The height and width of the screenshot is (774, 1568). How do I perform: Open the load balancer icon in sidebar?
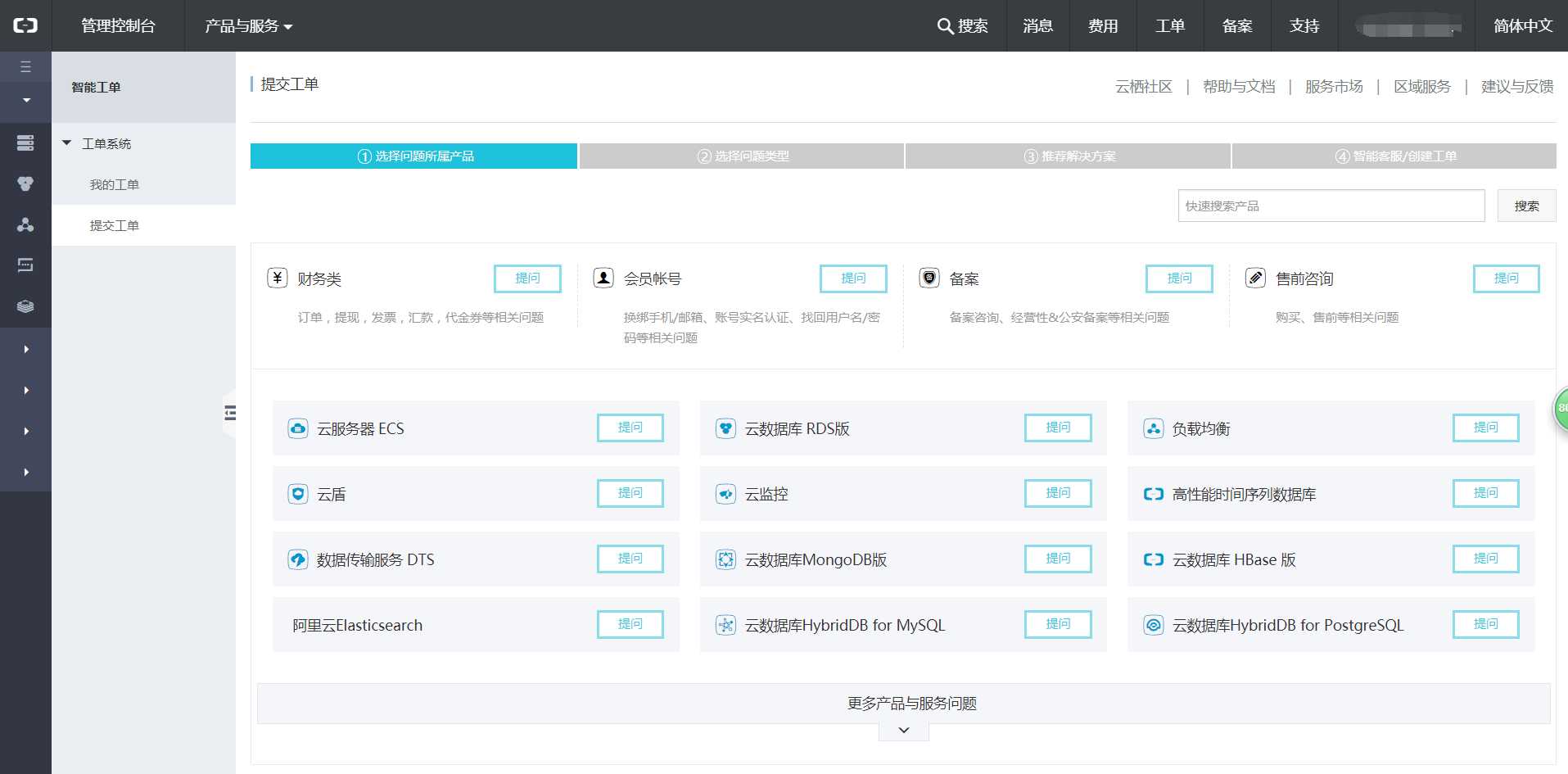point(25,224)
